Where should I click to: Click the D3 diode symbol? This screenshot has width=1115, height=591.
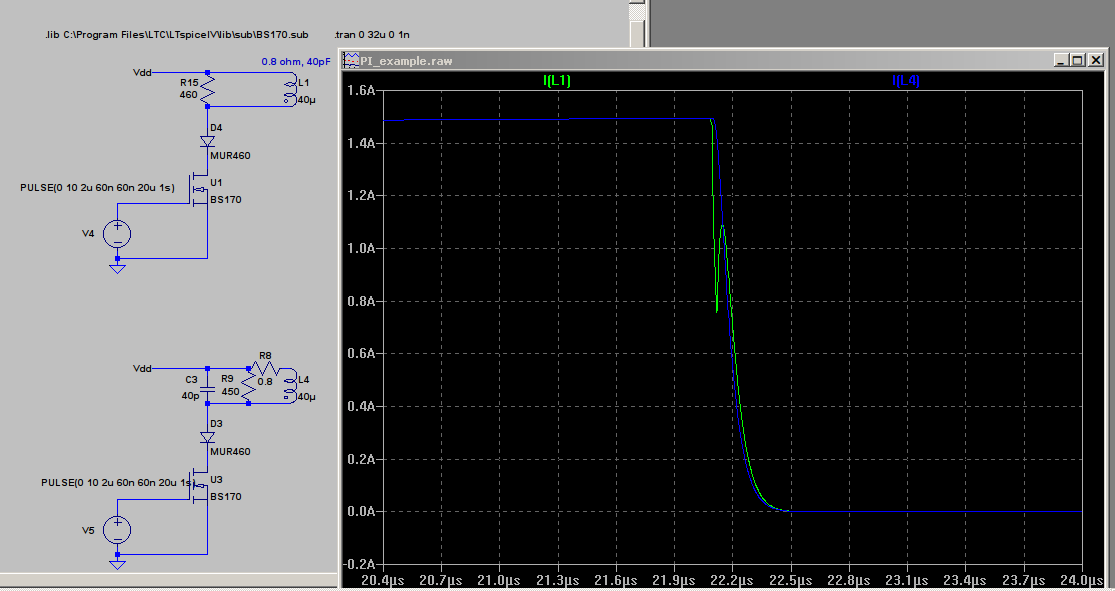pyautogui.click(x=207, y=437)
